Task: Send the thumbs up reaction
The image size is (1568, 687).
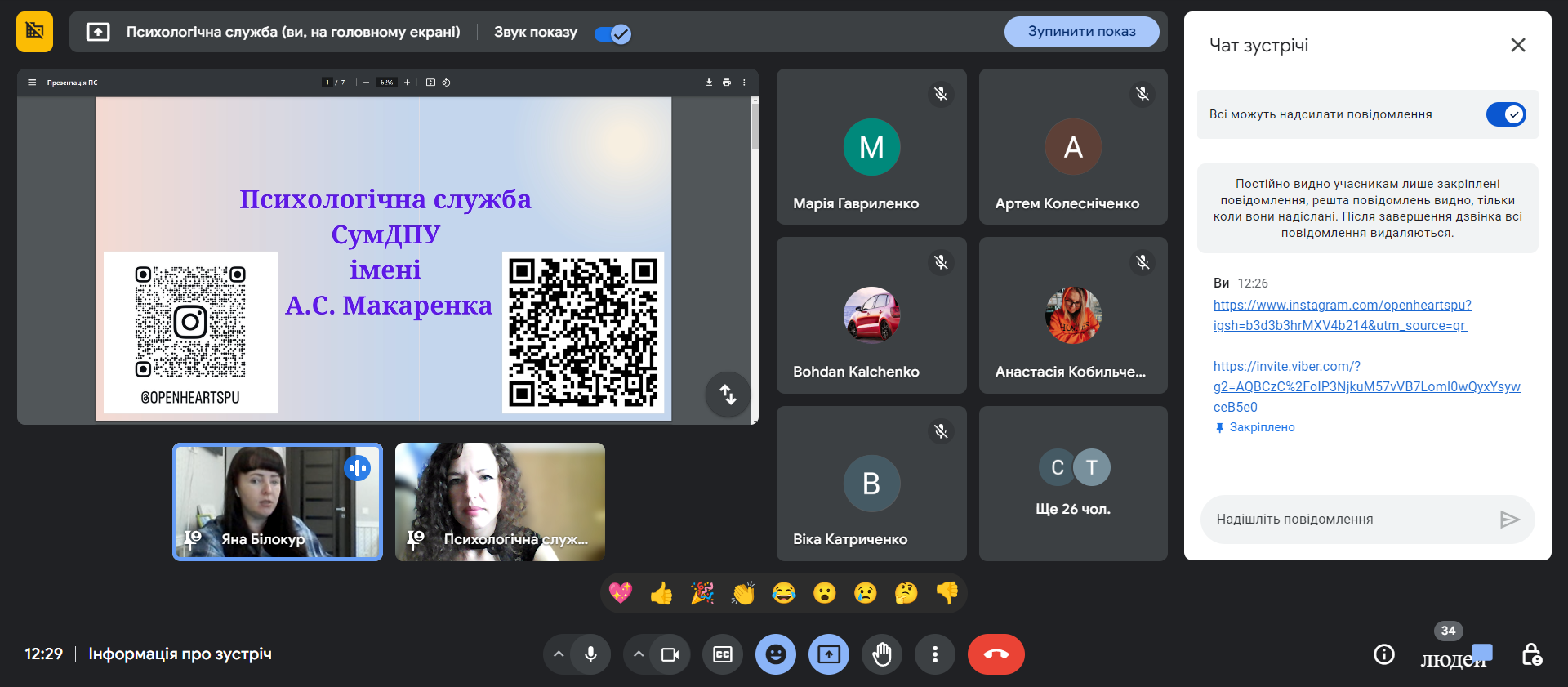Action: 661,593
